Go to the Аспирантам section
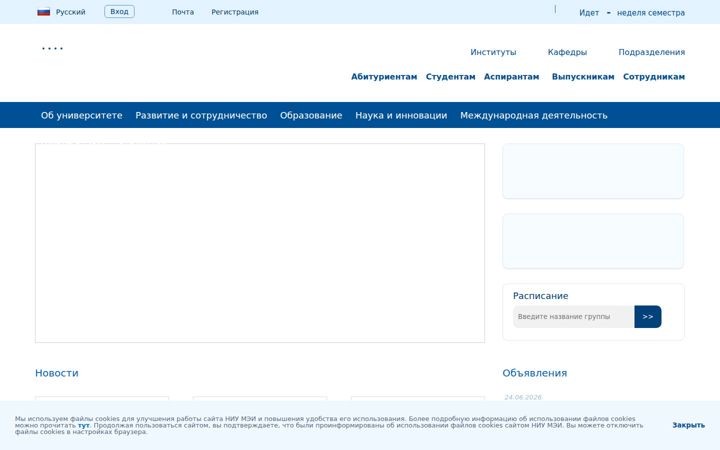This screenshot has width=720, height=450. [x=512, y=77]
